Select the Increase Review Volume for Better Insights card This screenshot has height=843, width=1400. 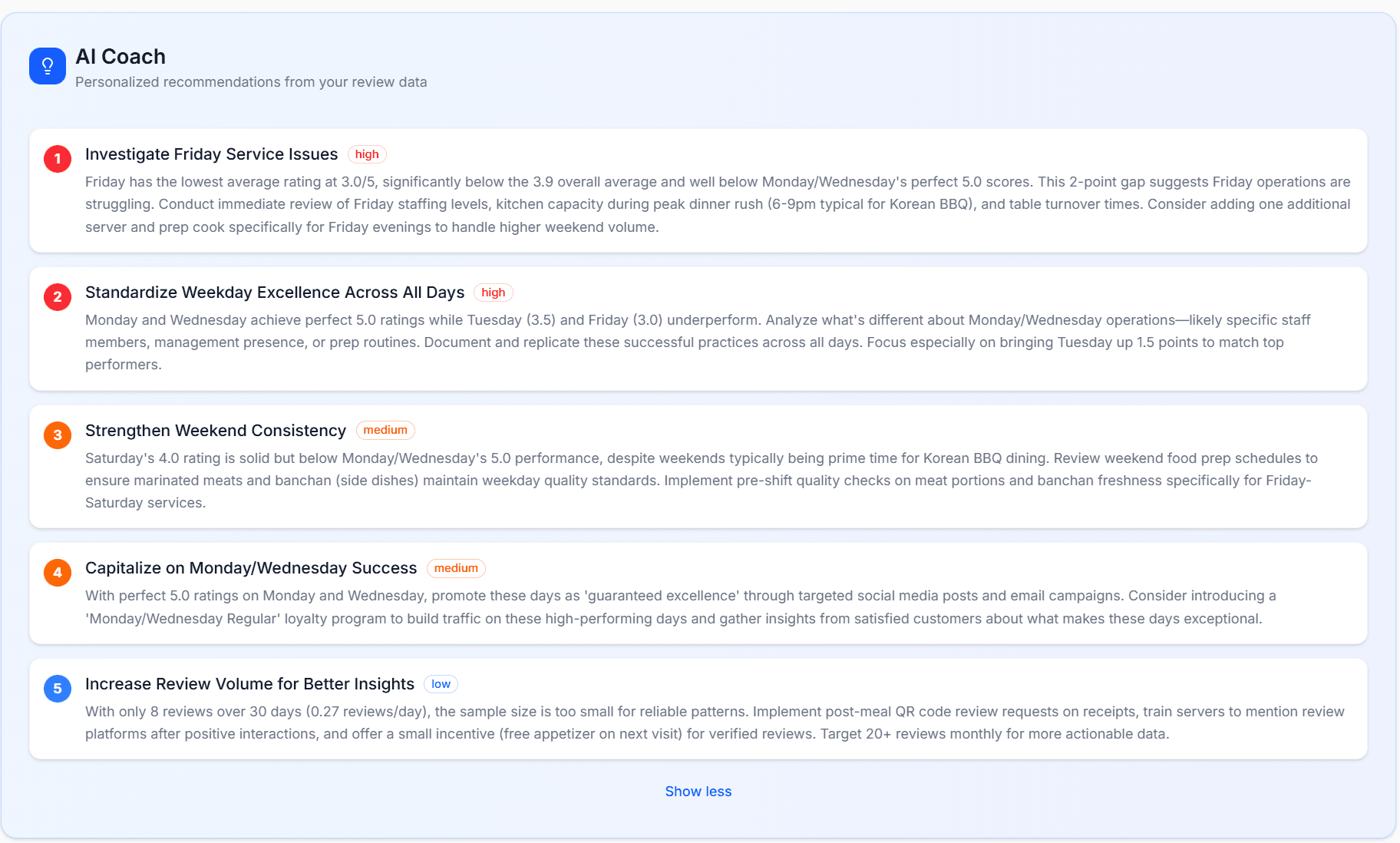coord(698,709)
